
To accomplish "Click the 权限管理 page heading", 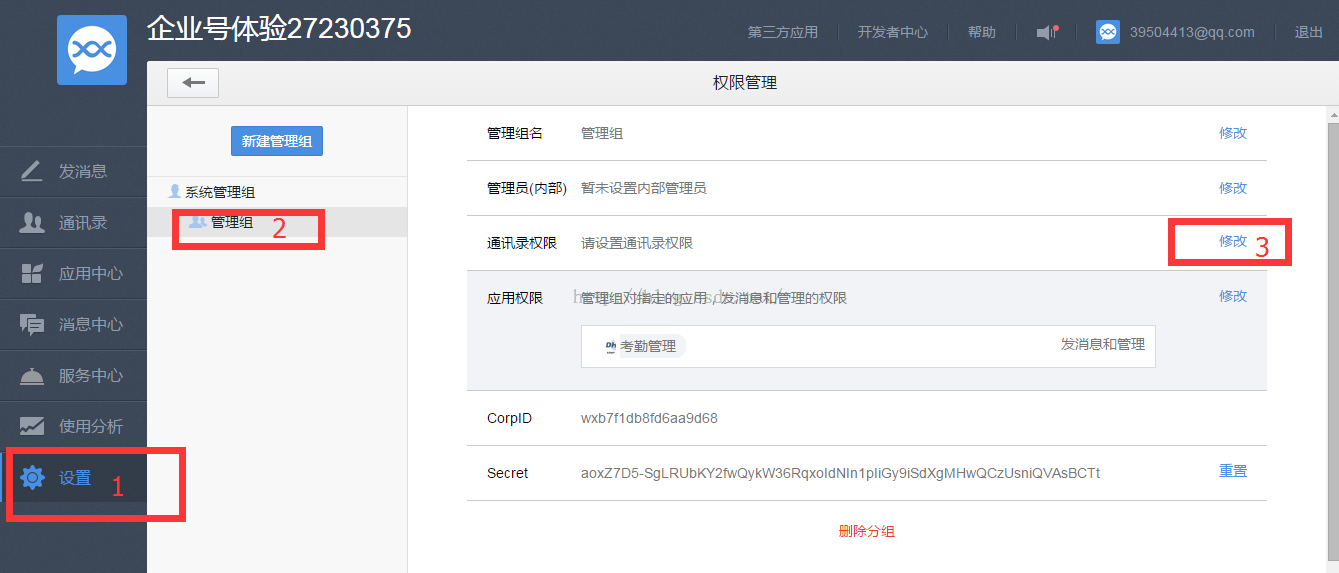I will click(745, 83).
